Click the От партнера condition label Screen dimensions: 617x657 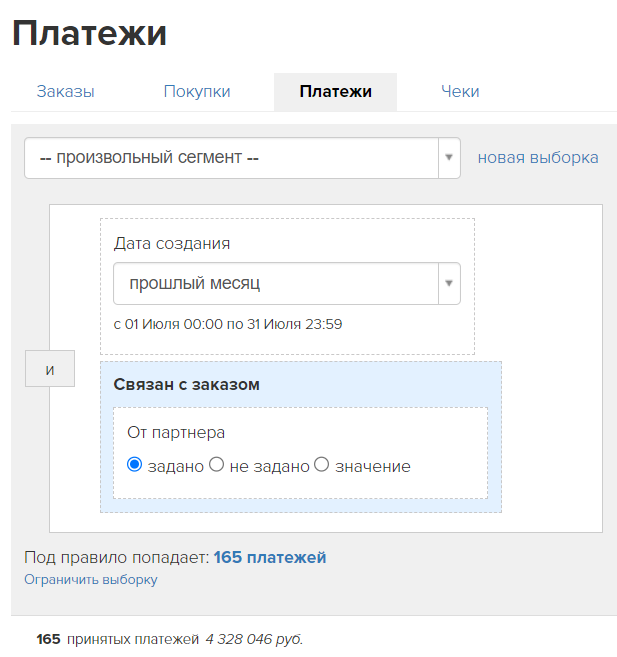(176, 432)
